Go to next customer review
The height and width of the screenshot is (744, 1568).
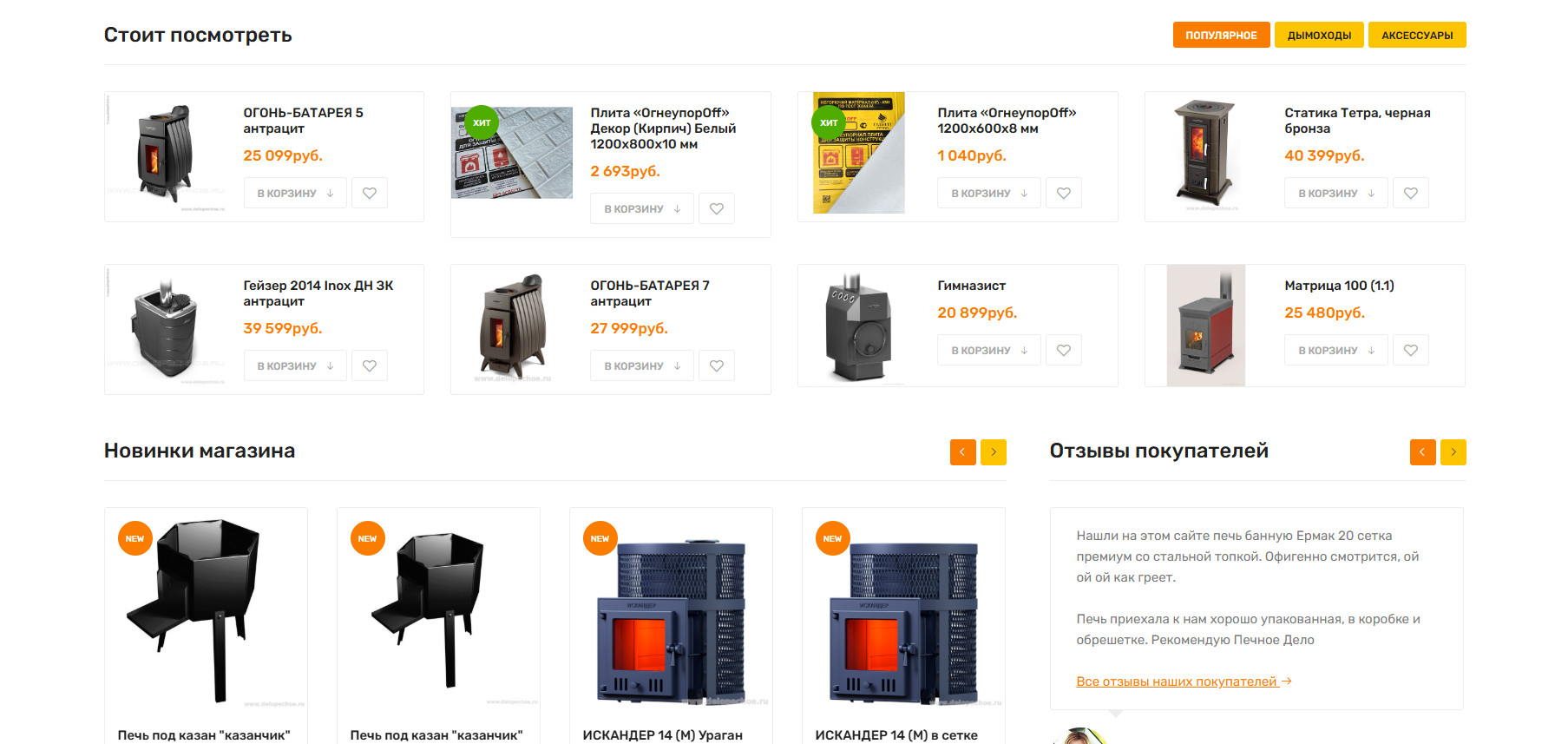(x=1453, y=452)
